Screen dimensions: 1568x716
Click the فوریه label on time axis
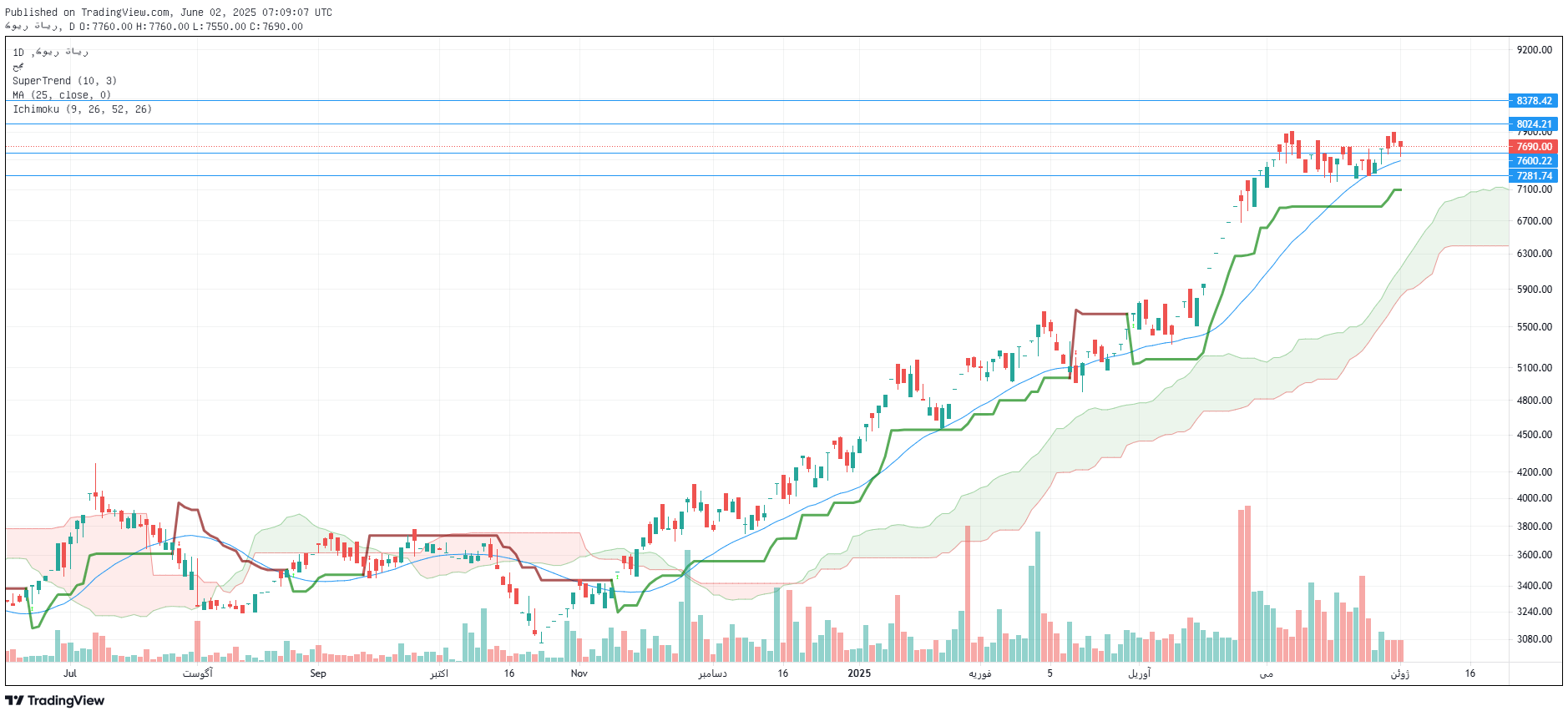point(980,673)
